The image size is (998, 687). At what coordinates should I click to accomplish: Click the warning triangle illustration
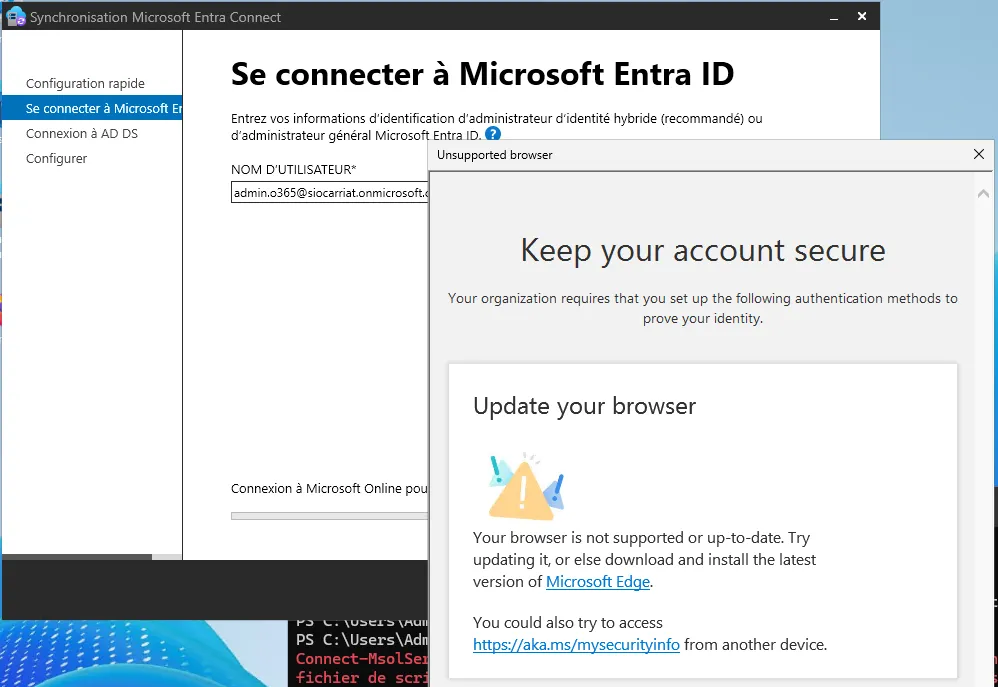[x=526, y=487]
